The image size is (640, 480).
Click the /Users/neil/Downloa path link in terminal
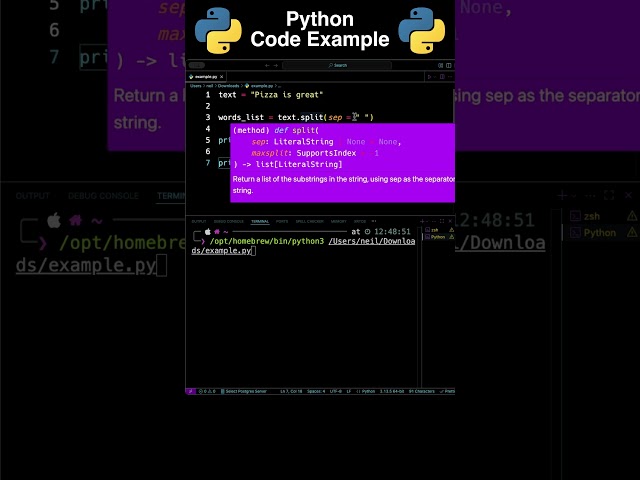coord(372,241)
